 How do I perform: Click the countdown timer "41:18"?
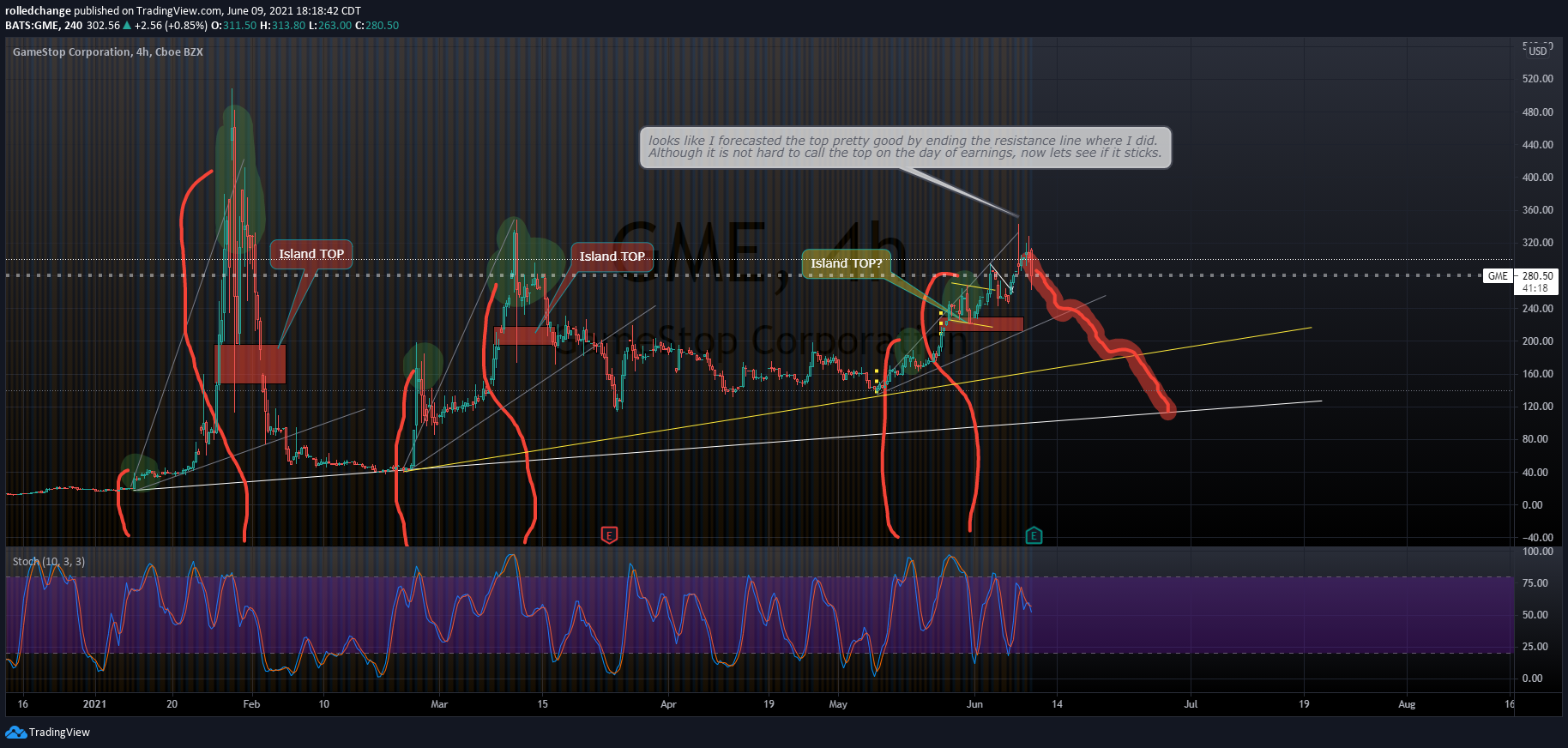click(x=1535, y=288)
